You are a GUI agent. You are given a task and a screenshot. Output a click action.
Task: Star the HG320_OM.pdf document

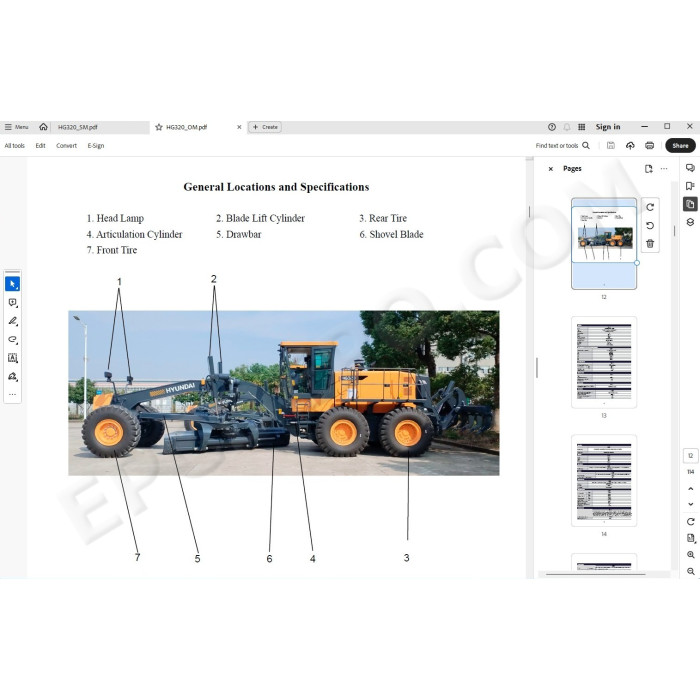(x=158, y=127)
